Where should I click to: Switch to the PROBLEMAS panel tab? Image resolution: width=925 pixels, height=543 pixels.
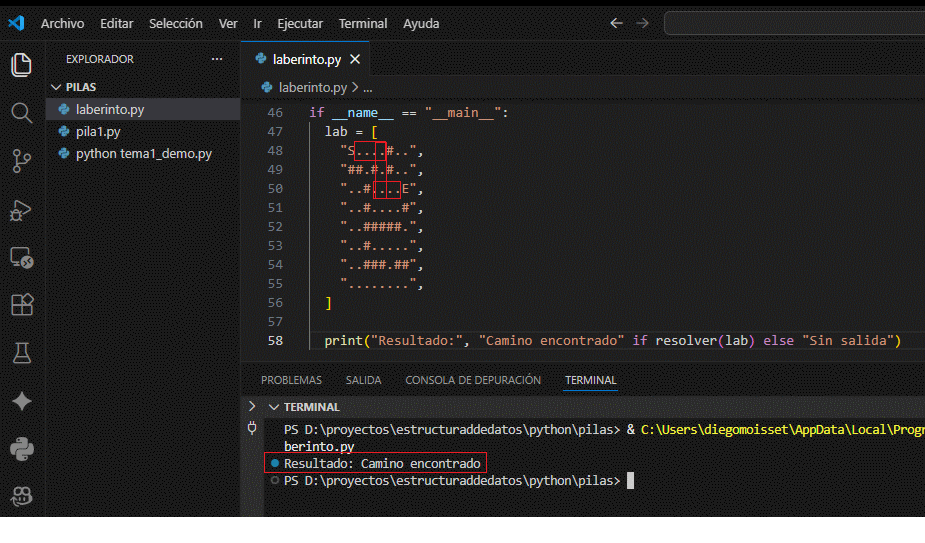[x=291, y=380]
